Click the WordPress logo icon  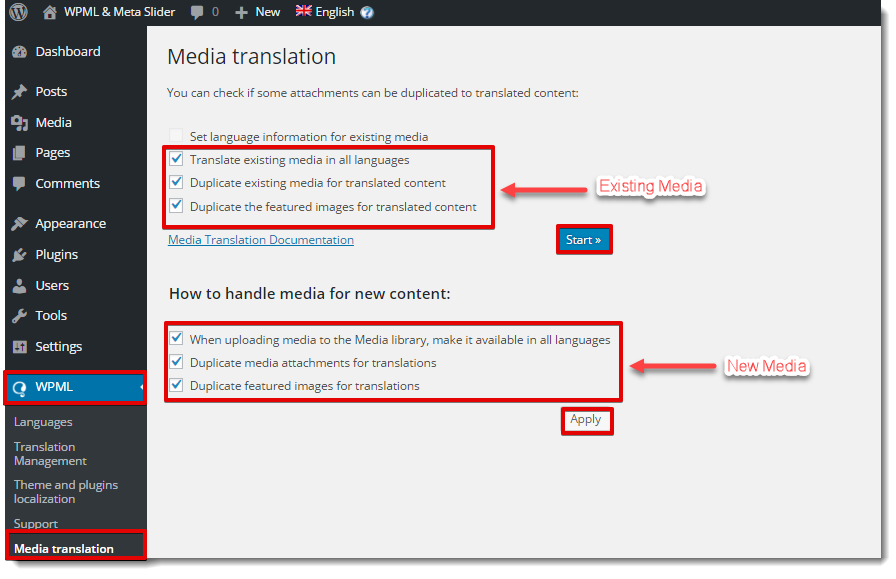pyautogui.click(x=18, y=12)
